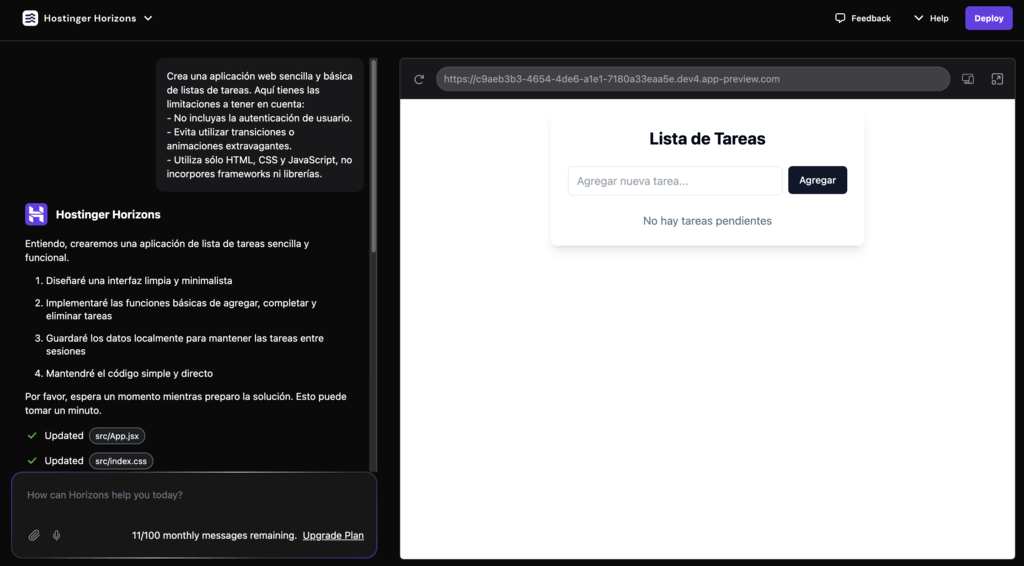Expand the Hostinger Horizons project dropdown
This screenshot has width=1024, height=566.
[148, 18]
